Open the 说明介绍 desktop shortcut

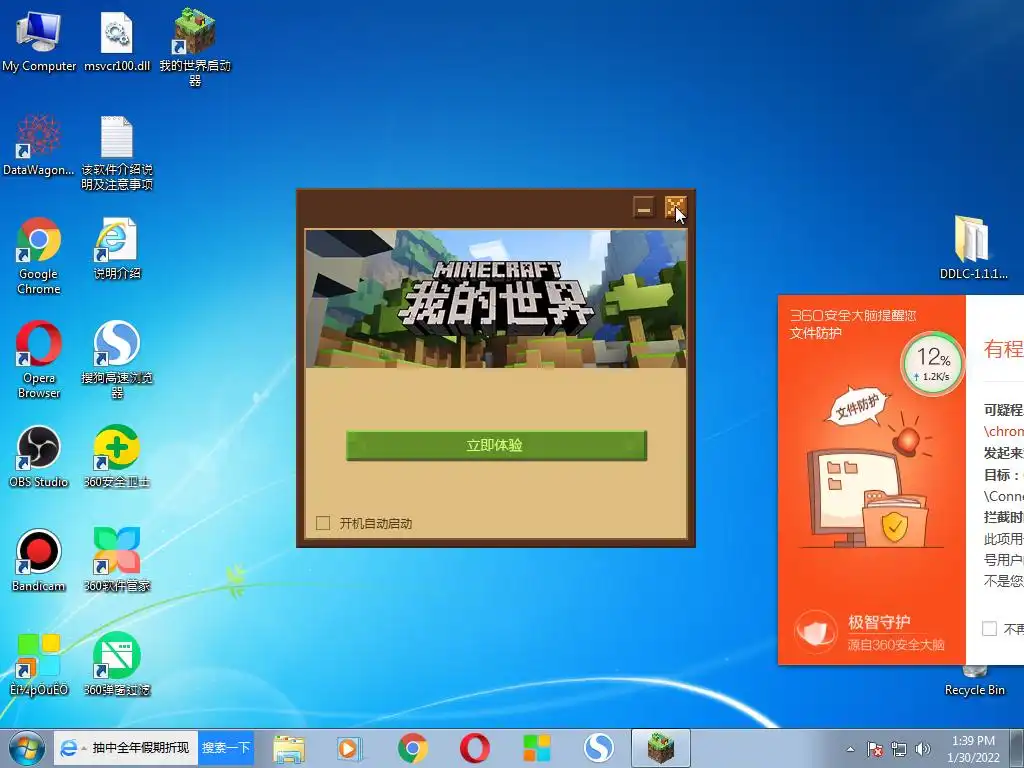117,249
